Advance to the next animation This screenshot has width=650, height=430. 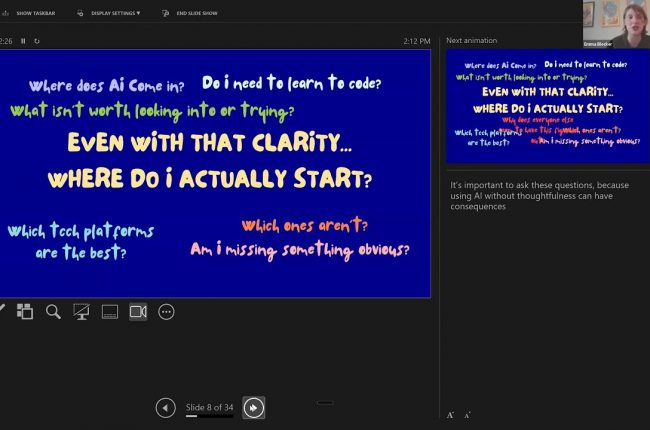coord(254,407)
